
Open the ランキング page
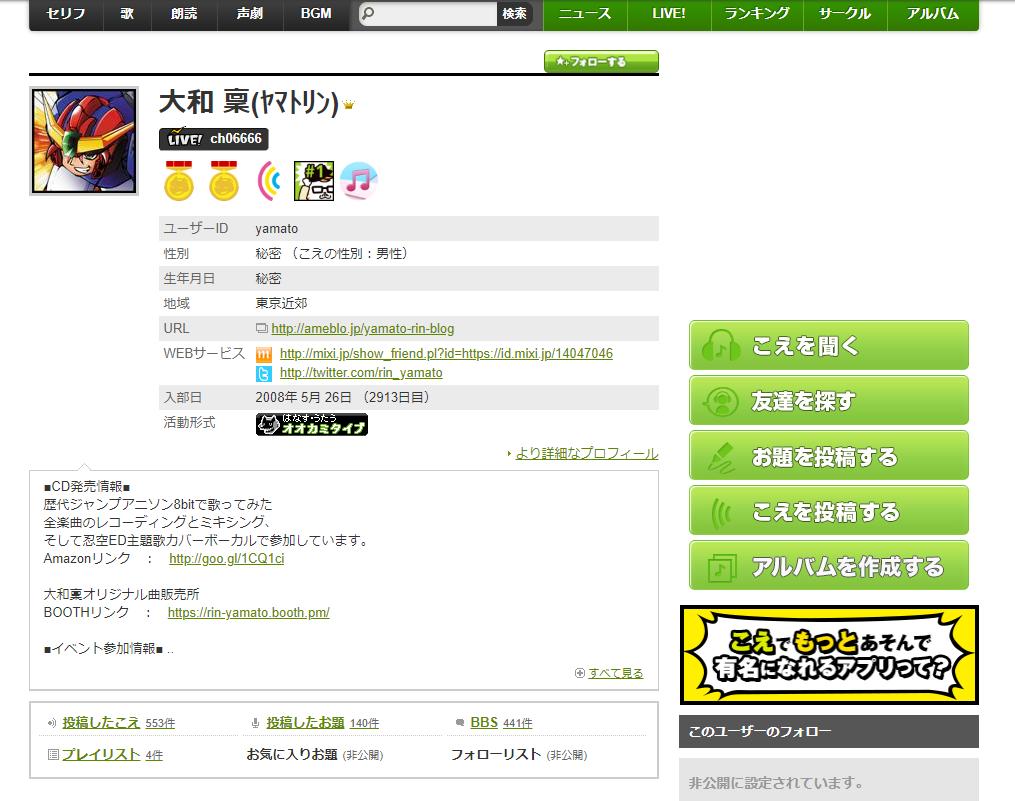[757, 14]
